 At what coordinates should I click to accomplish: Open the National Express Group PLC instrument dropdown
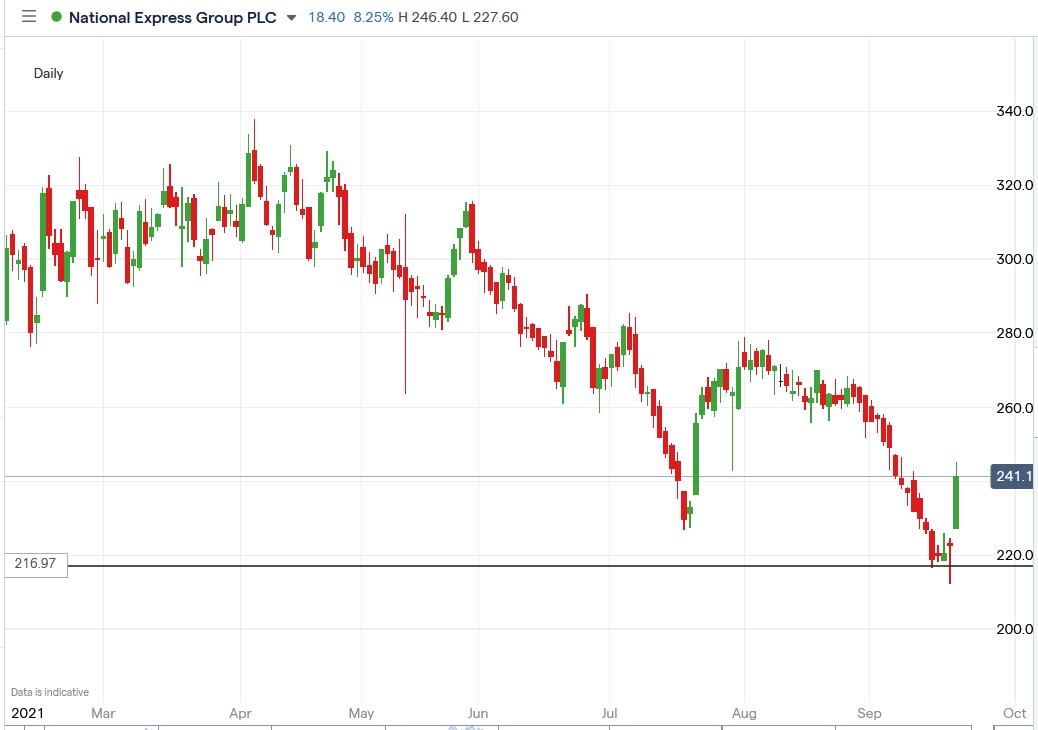pyautogui.click(x=289, y=18)
